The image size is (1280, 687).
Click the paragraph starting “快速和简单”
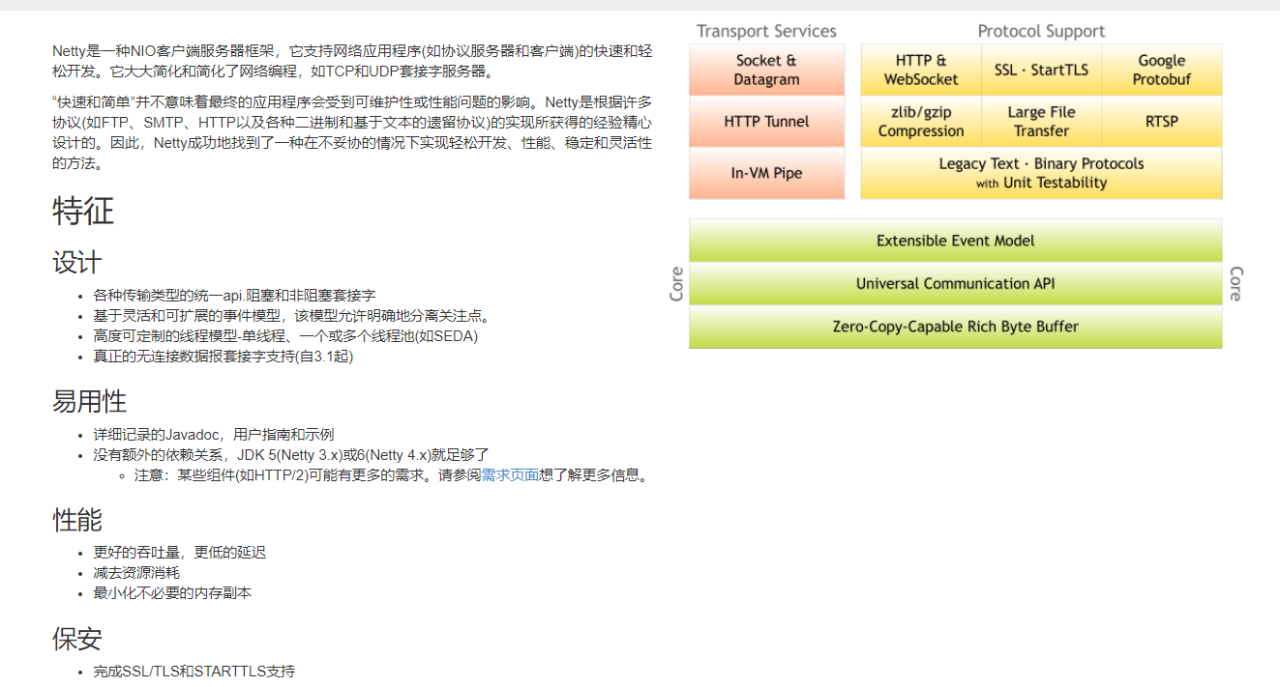coord(352,133)
